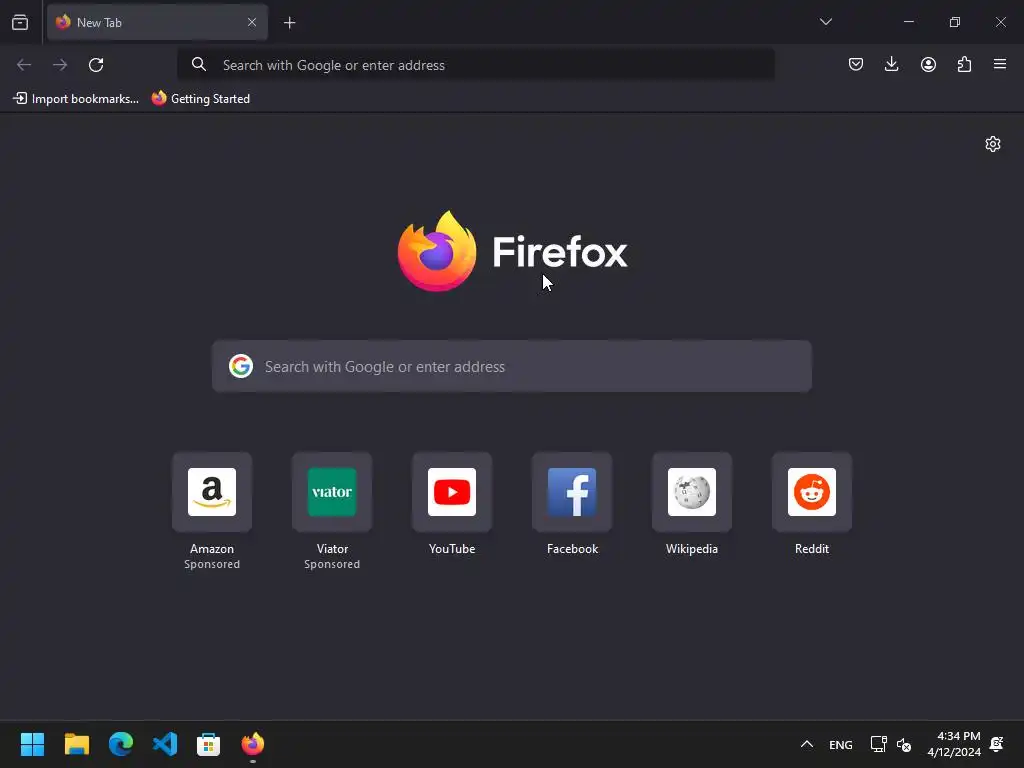This screenshot has width=1024, height=768.
Task: Close the New Tab tab
Action: tap(251, 22)
